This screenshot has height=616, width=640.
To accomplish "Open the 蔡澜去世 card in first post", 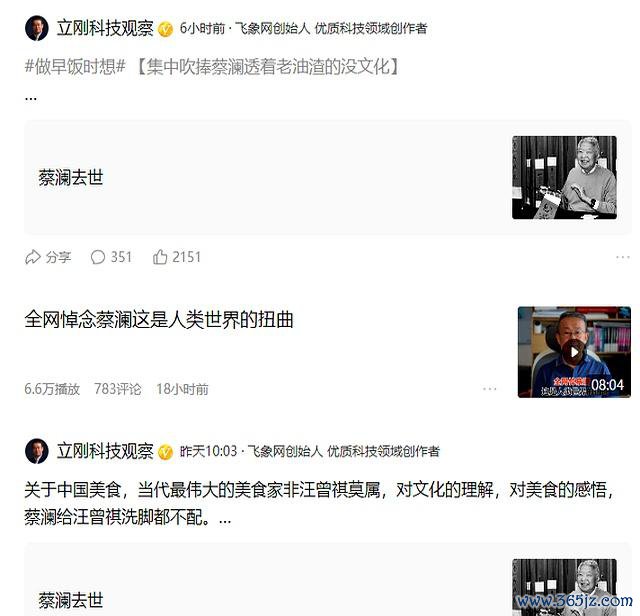I will [x=328, y=178].
